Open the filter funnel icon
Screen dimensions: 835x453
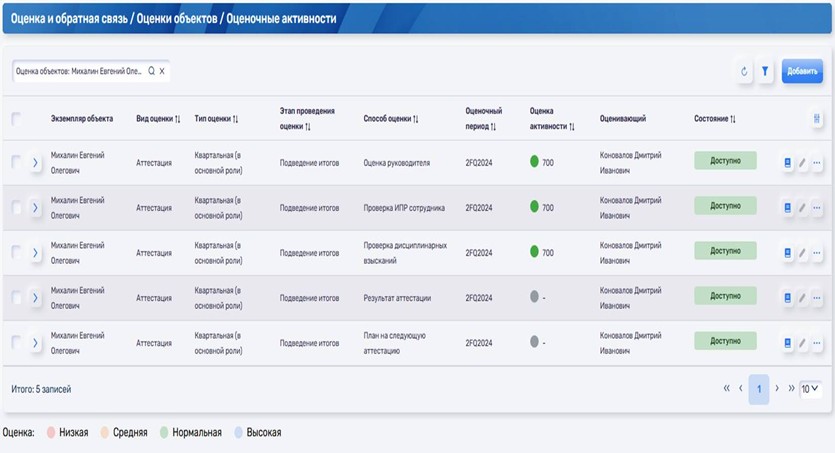pyautogui.click(x=765, y=72)
